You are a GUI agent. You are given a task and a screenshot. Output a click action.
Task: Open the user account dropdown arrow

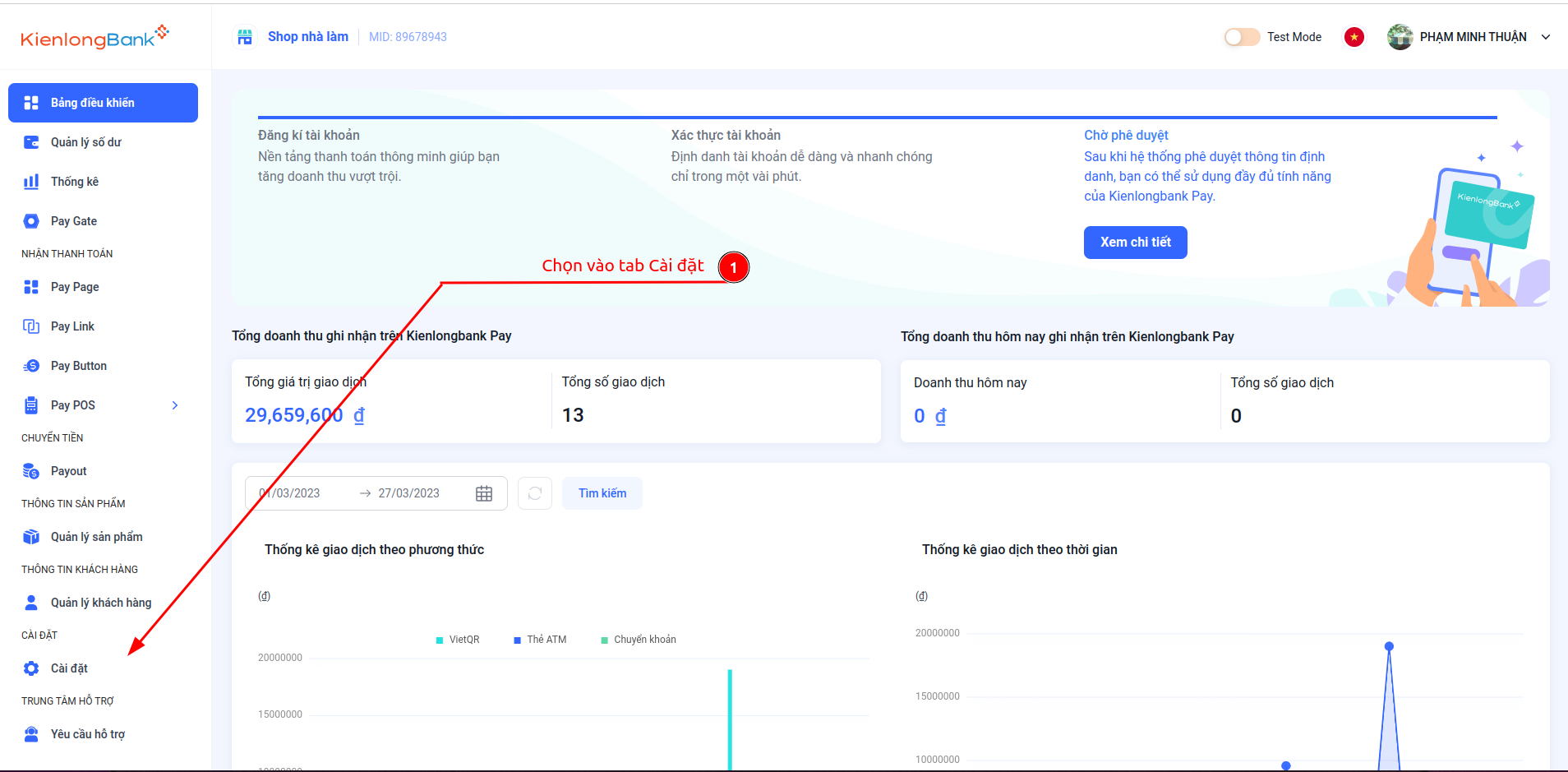pos(1546,37)
